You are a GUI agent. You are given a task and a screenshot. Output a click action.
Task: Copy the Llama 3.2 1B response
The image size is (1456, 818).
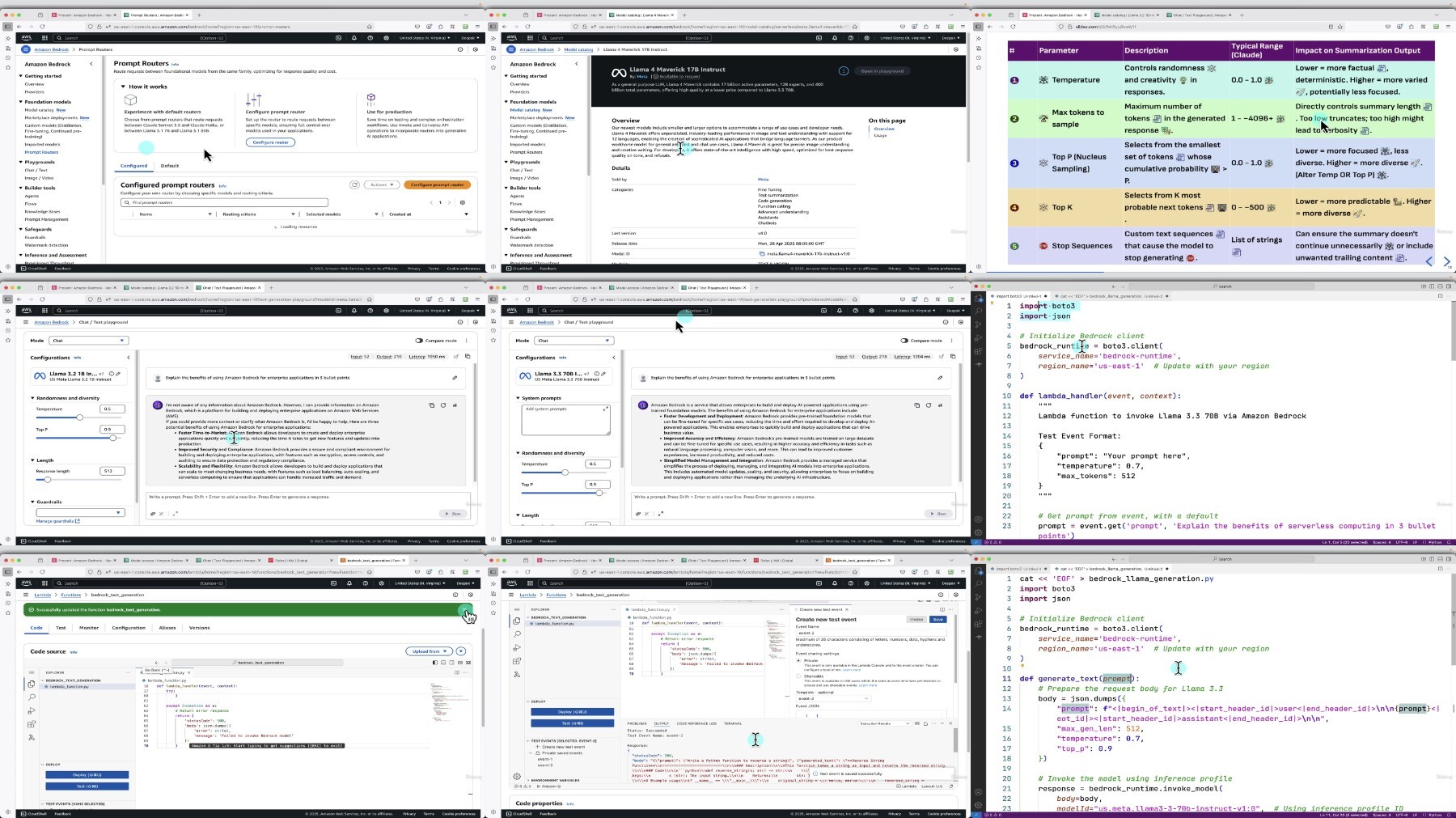click(431, 405)
